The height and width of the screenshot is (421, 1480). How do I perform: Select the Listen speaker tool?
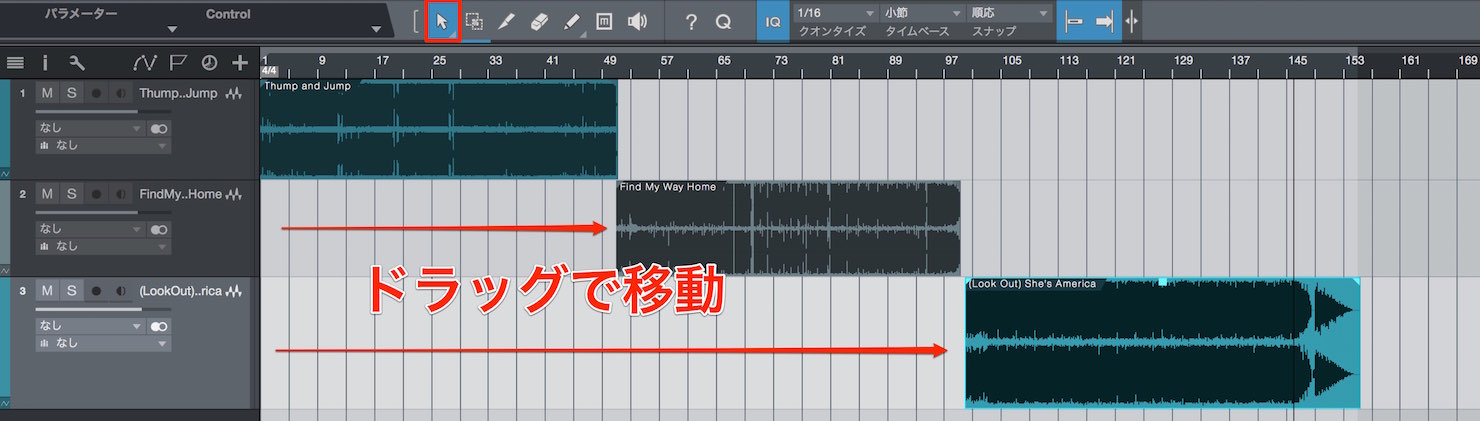click(x=636, y=22)
